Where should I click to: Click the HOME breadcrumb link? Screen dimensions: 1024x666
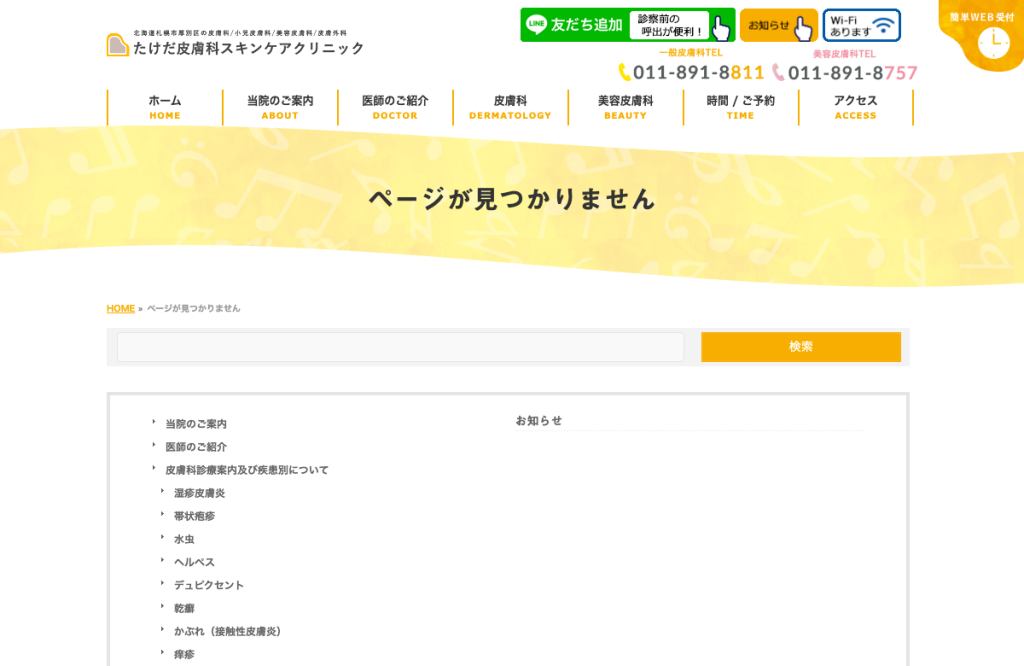[x=121, y=308]
